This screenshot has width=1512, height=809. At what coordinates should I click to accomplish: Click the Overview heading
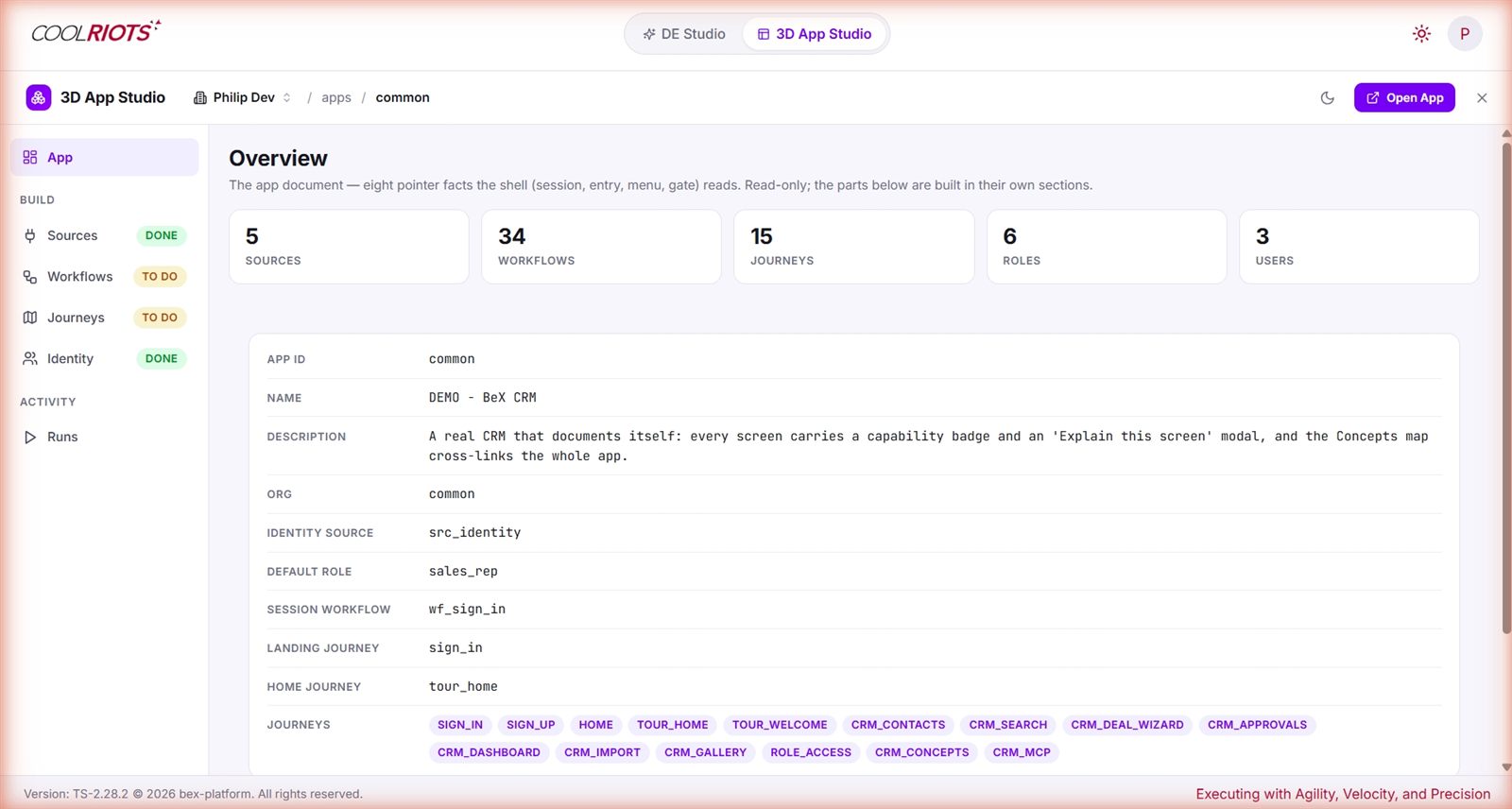coord(278,158)
